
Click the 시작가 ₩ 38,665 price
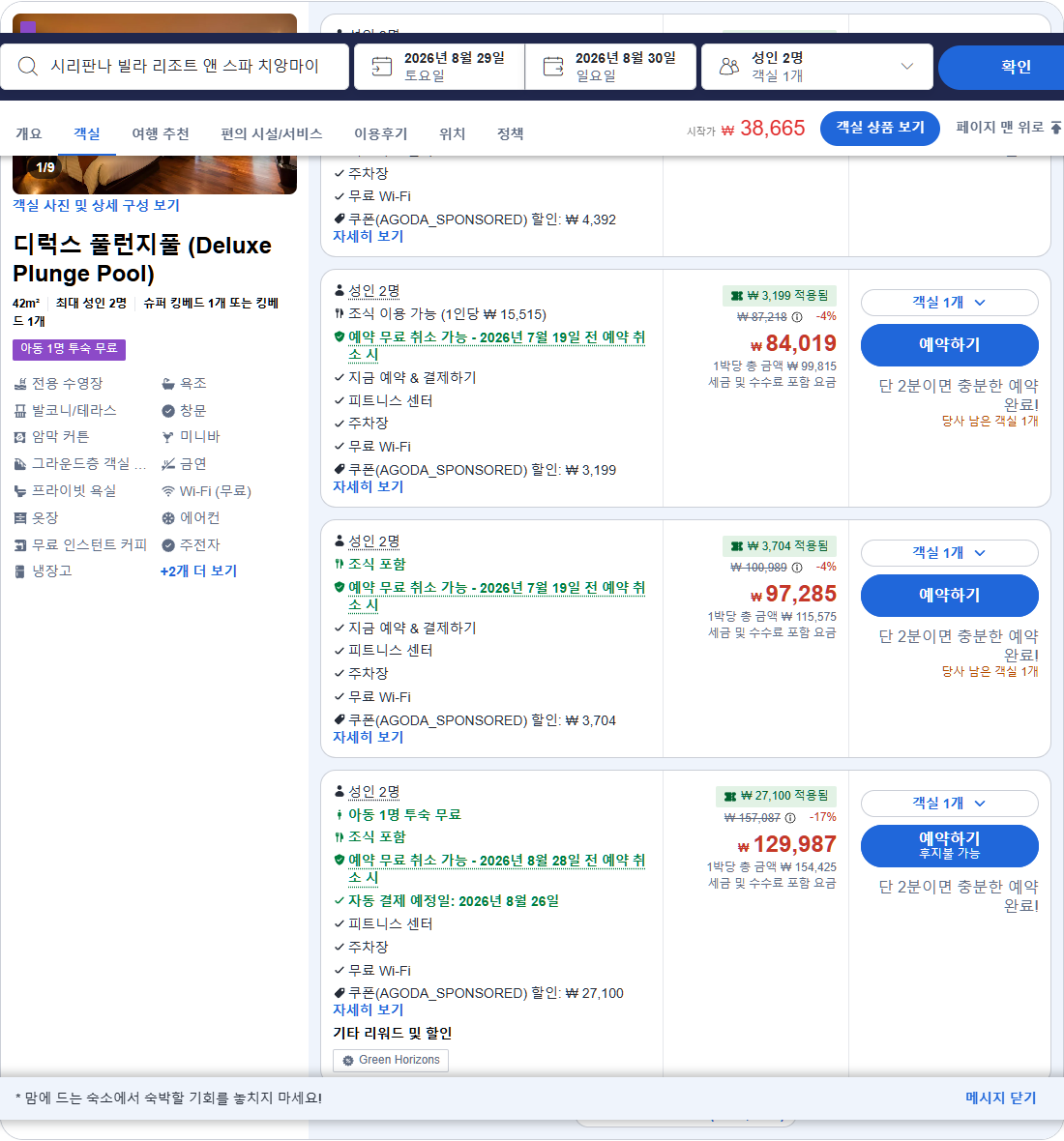pos(746,129)
